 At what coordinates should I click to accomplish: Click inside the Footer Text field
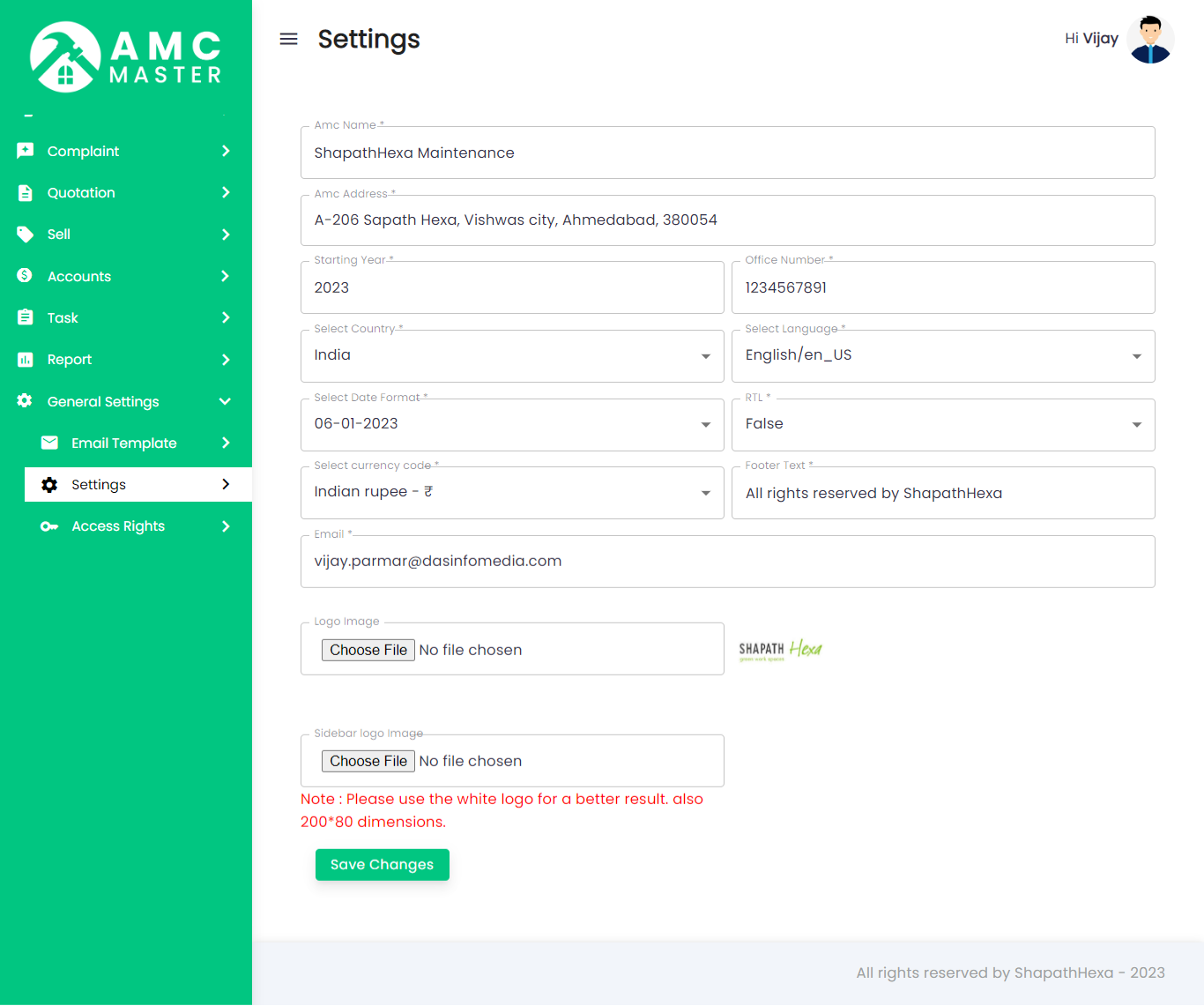943,493
